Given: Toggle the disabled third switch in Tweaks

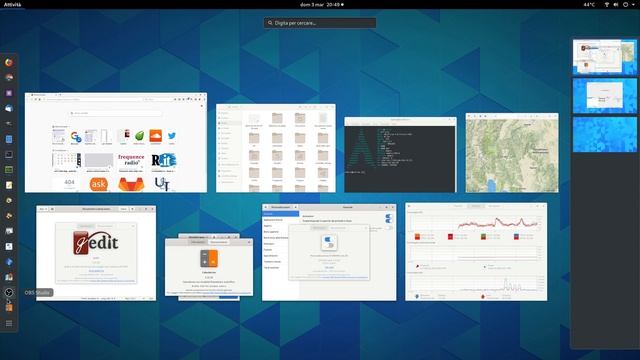Looking at the screenshot, I should pos(390,228).
